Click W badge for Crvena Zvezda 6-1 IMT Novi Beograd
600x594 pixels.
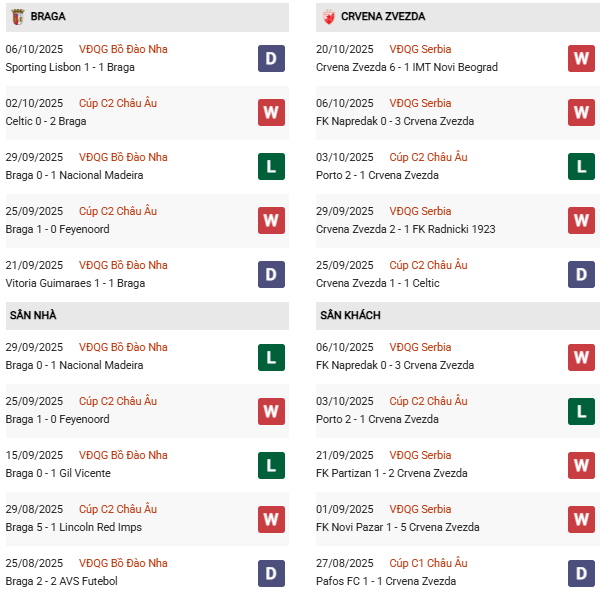point(581,59)
